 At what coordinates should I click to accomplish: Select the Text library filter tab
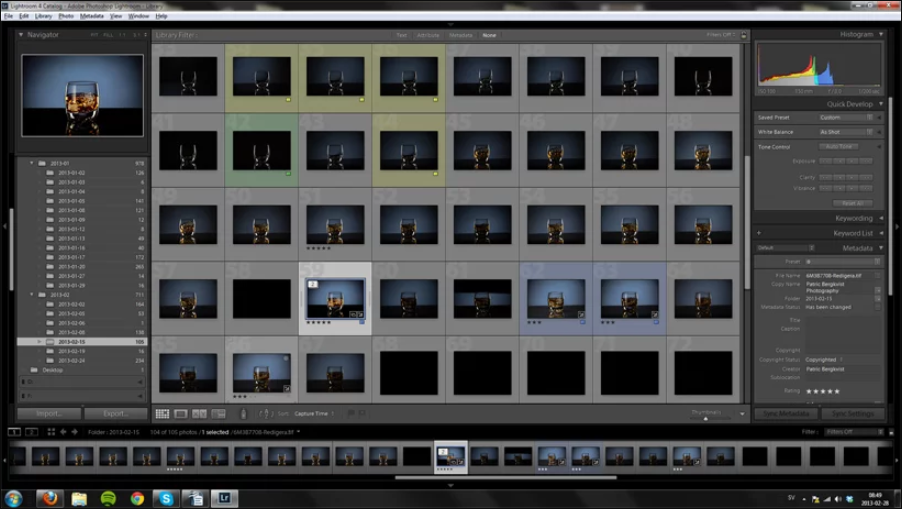click(402, 35)
